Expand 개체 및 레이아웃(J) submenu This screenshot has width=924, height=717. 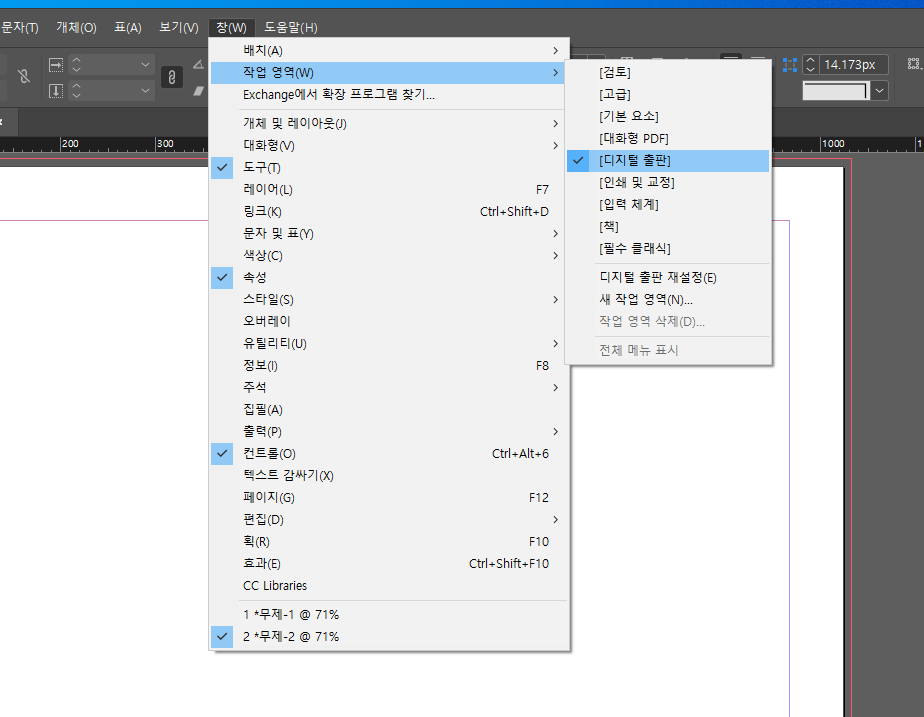[387, 124]
